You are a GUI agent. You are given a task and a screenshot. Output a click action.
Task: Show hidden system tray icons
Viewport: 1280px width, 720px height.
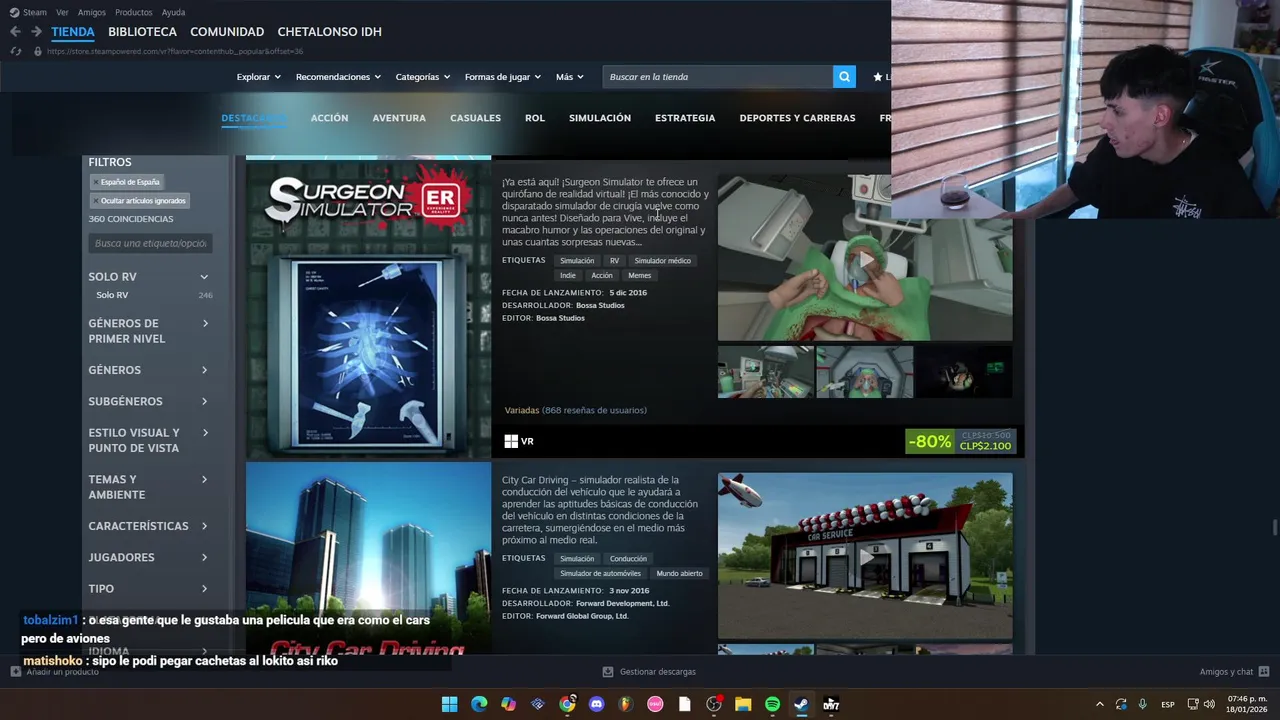[1100, 704]
